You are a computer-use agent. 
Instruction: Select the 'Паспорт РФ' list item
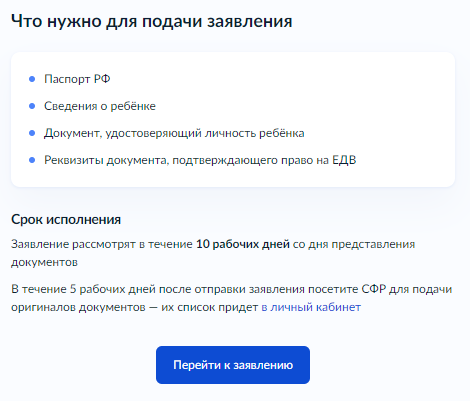[77, 79]
